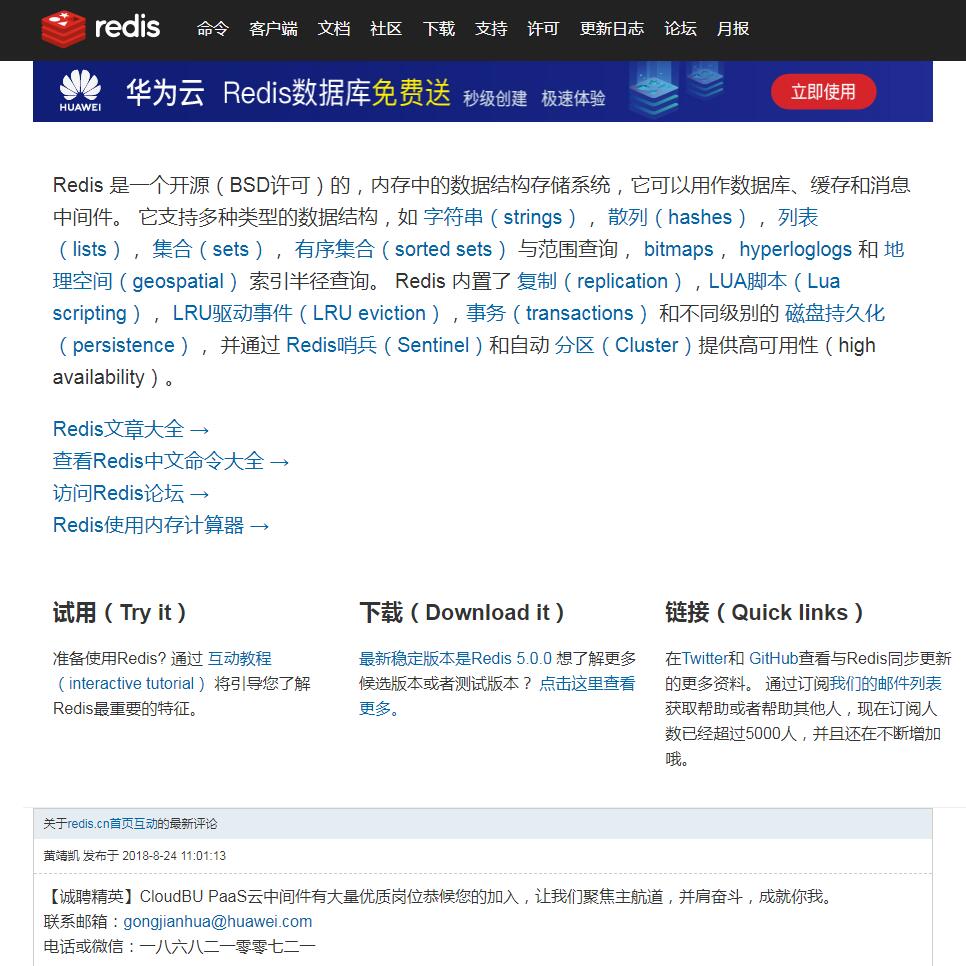966x966 pixels.
Task: Open 我们的邮件列表 link
Action: [x=885, y=684]
